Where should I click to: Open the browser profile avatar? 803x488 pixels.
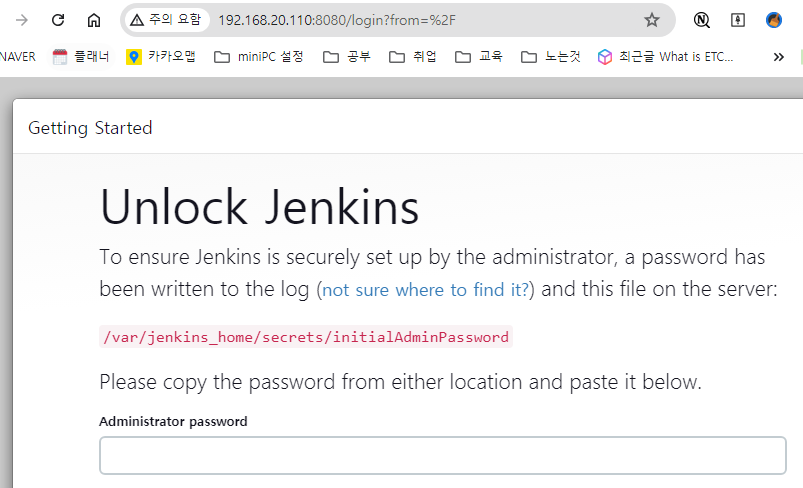[774, 20]
